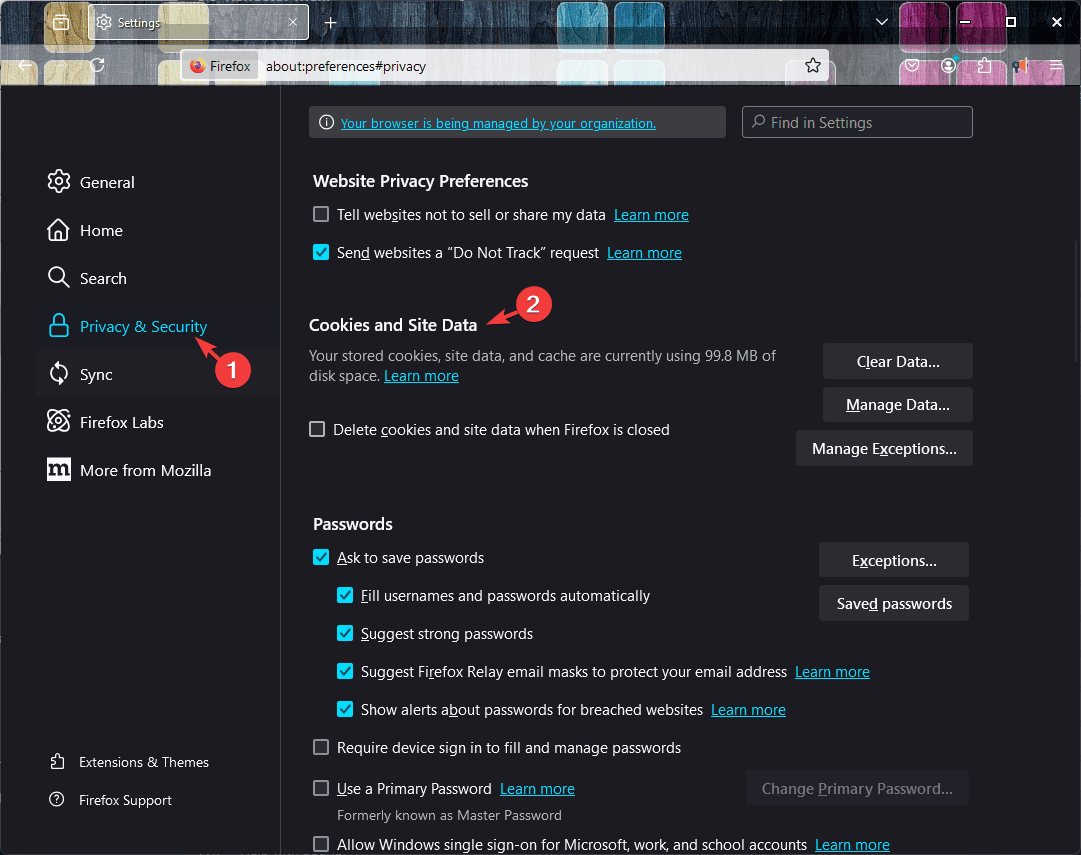The image size is (1081, 855).
Task: Toggle the 'Ask to save passwords' checkbox
Action: click(x=321, y=557)
